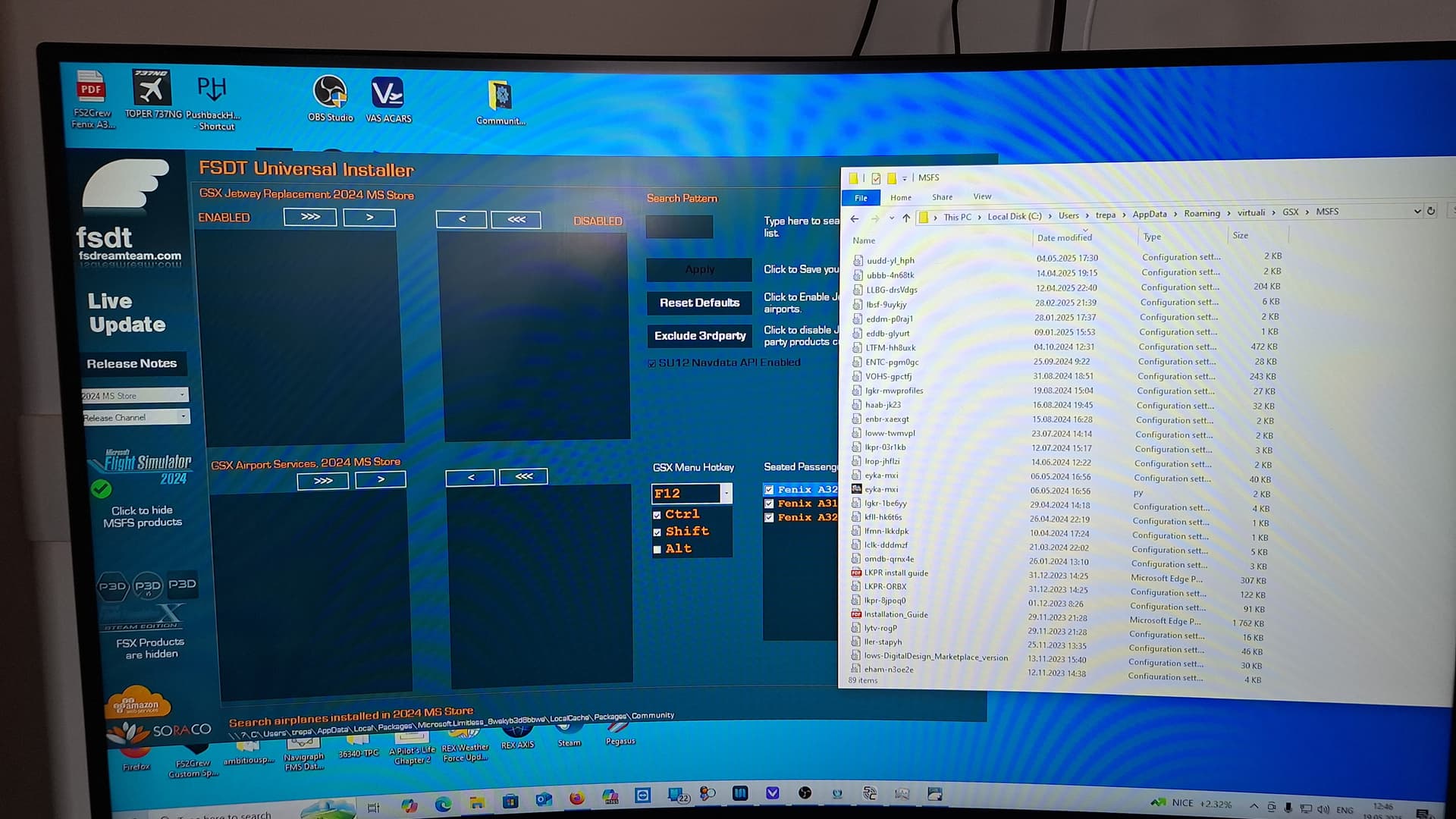Screen dimensions: 1456x819
Task: Click green checkmark to hide MSFS products
Action: [101, 489]
